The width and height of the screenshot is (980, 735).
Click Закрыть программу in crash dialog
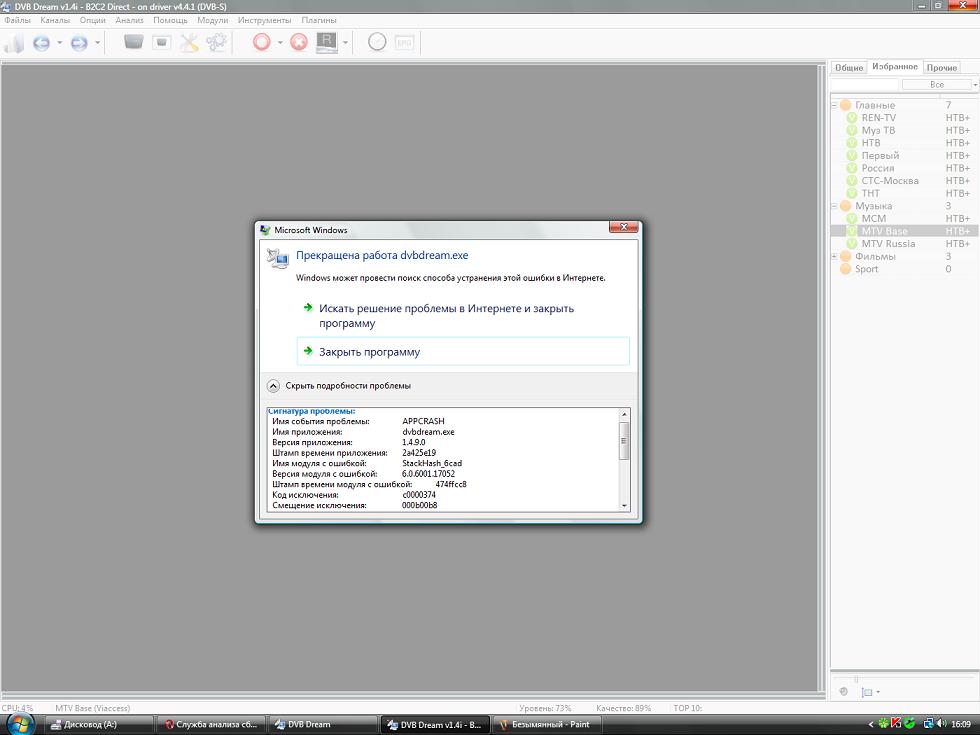pyautogui.click(x=462, y=352)
